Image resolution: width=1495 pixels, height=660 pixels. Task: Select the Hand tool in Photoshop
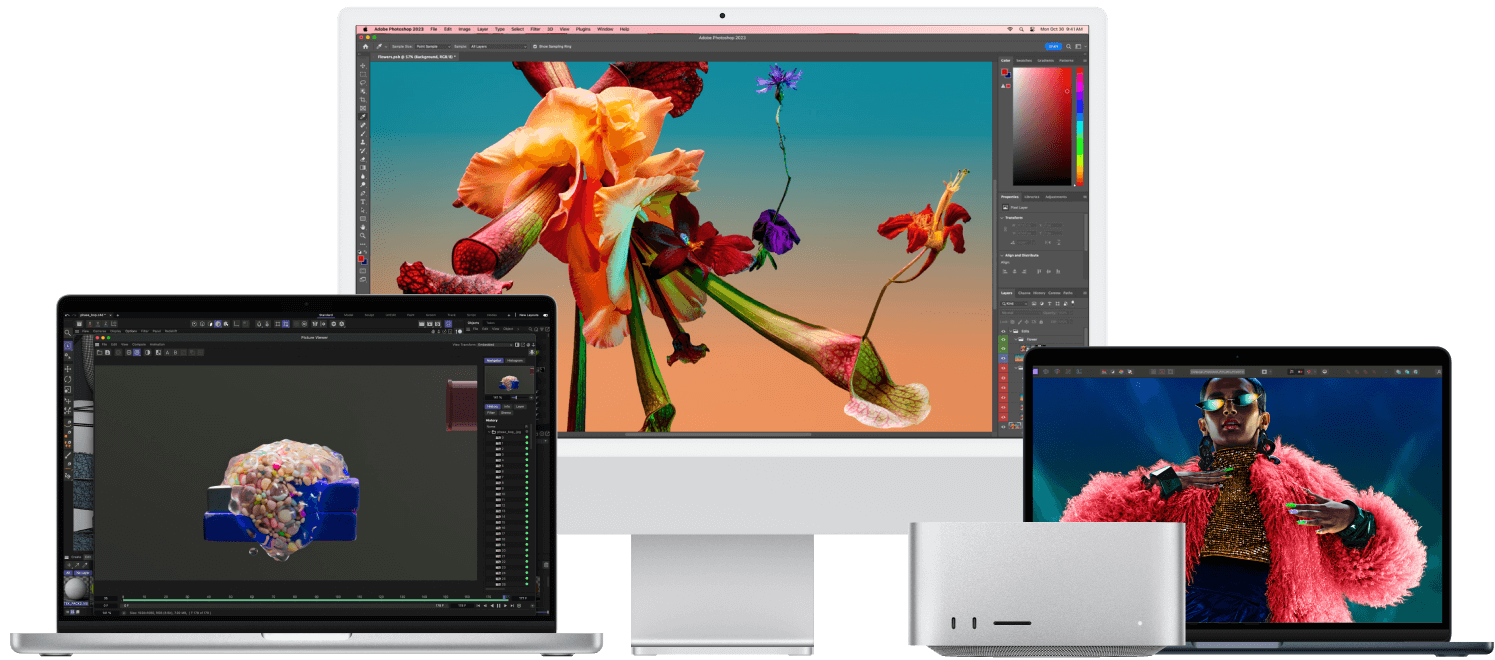[363, 227]
